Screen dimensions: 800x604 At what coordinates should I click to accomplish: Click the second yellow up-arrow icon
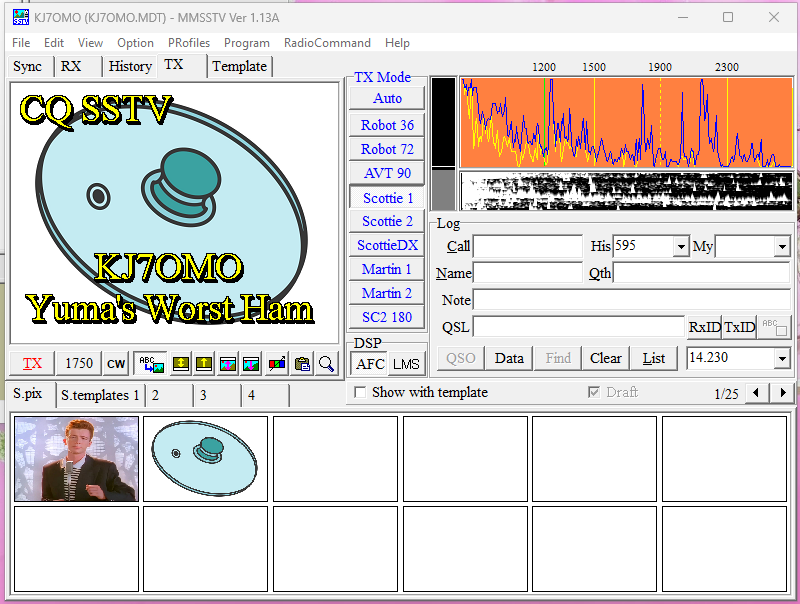pos(204,364)
